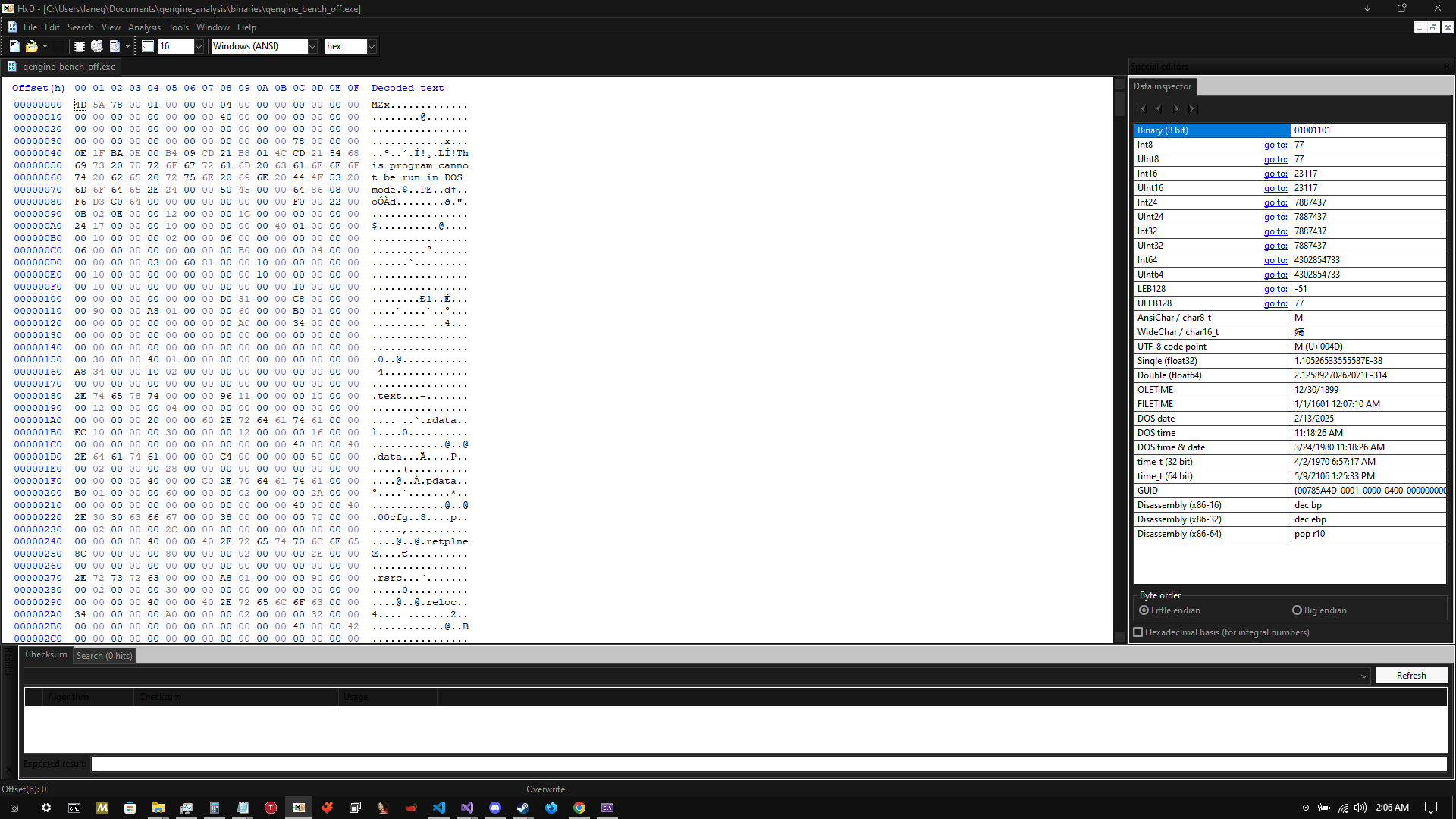Viewport: 1456px width, 819px height.
Task: Click the refresh icon in bottom right panel
Action: point(1410,675)
